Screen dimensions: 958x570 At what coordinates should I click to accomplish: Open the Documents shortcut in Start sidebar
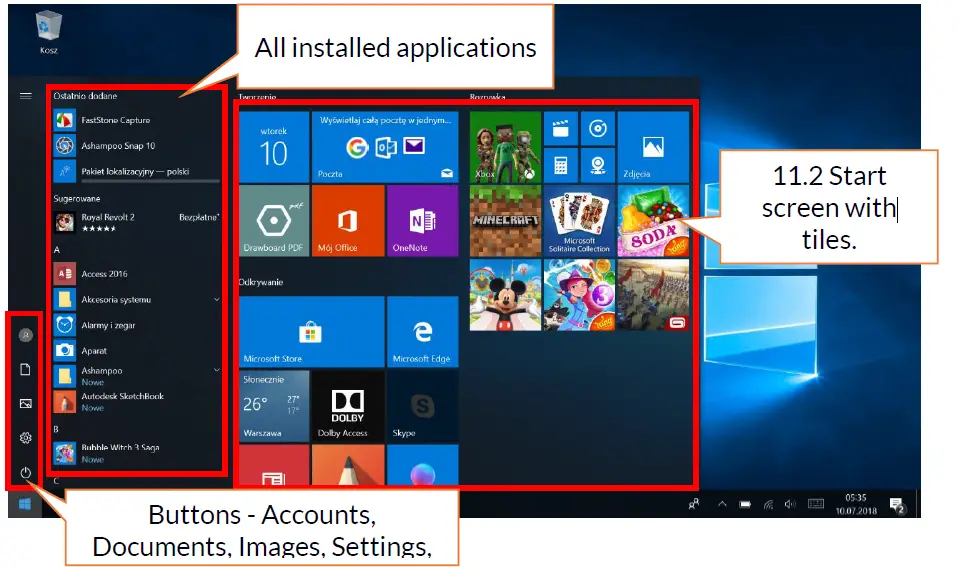(25, 369)
